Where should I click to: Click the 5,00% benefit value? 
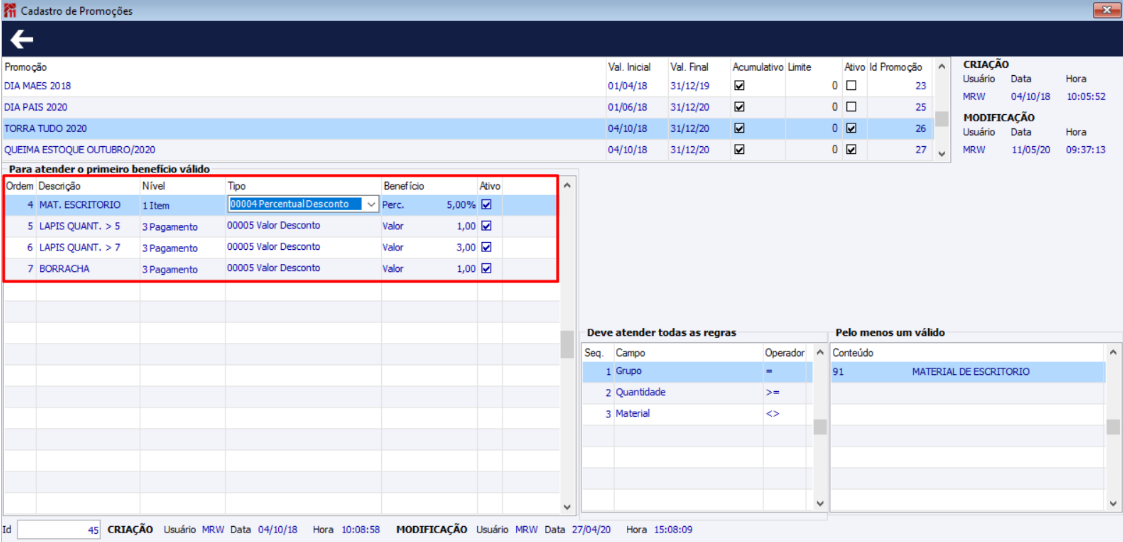click(461, 204)
